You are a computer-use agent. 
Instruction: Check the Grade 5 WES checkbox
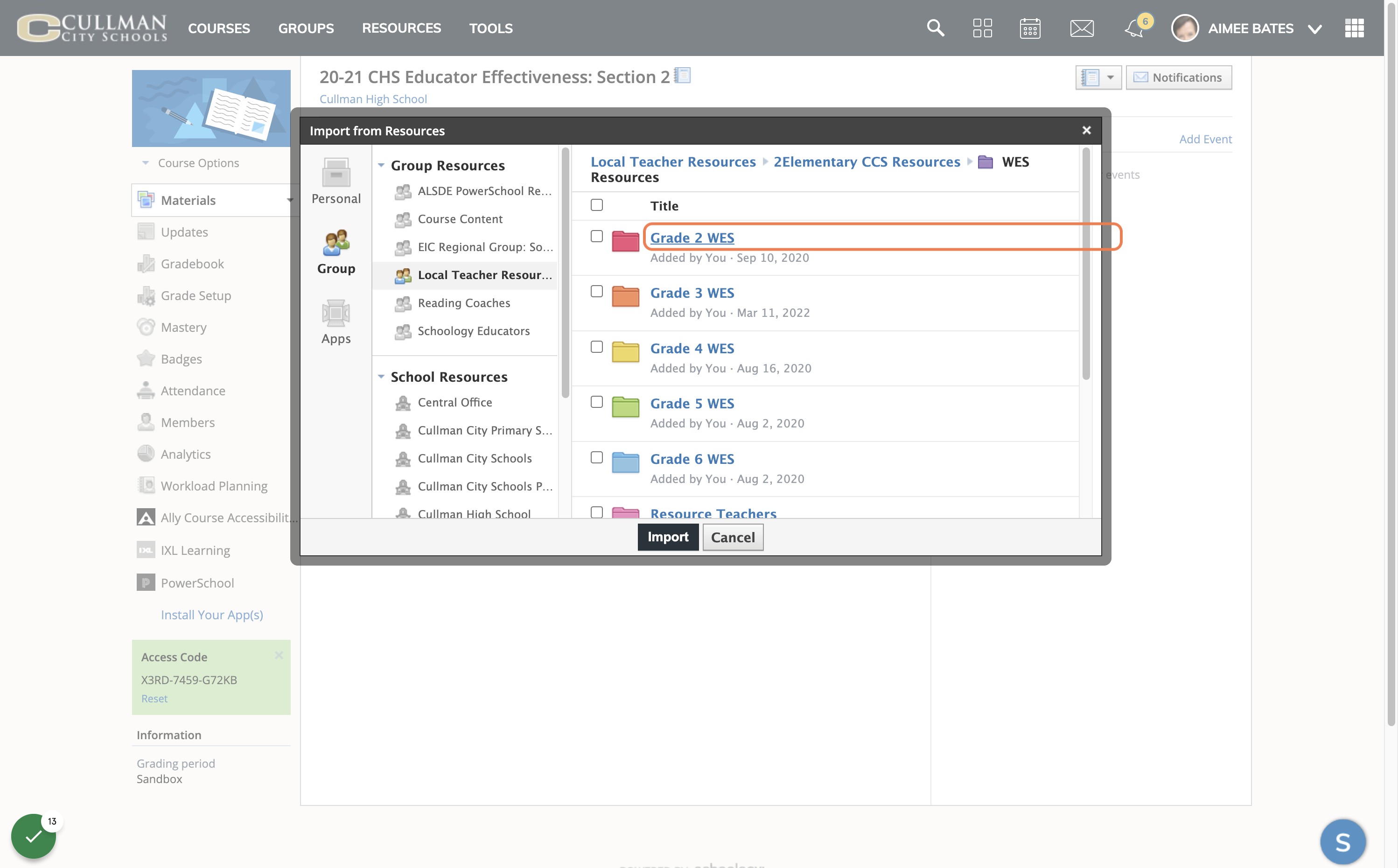click(x=597, y=402)
